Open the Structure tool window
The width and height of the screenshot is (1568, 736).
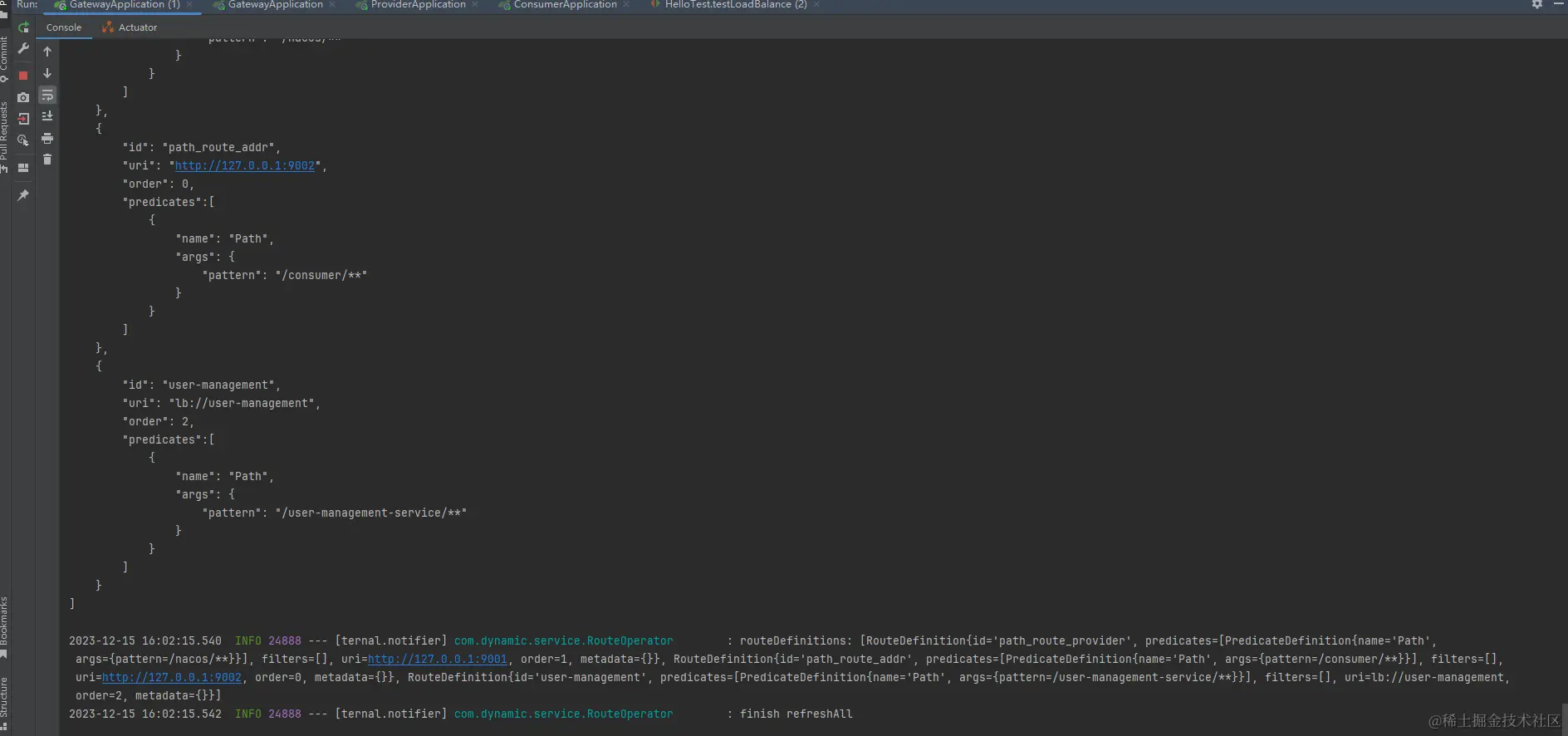[4, 704]
